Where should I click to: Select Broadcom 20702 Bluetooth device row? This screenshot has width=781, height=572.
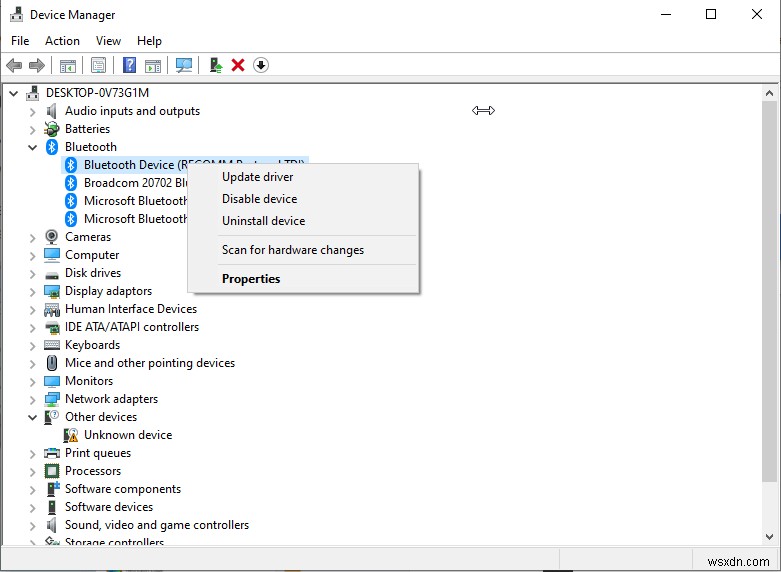point(126,183)
